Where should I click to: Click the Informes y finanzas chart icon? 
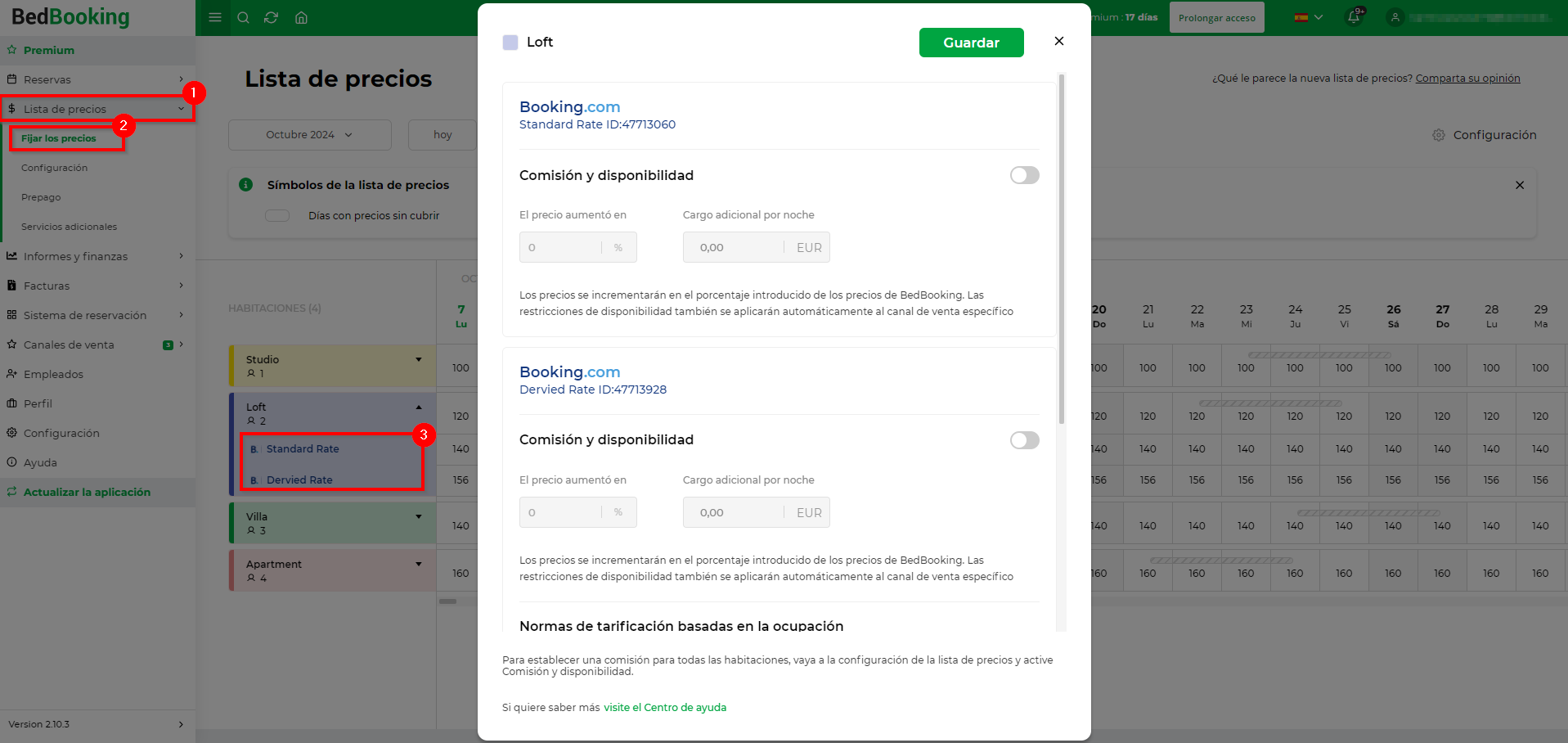click(x=12, y=256)
